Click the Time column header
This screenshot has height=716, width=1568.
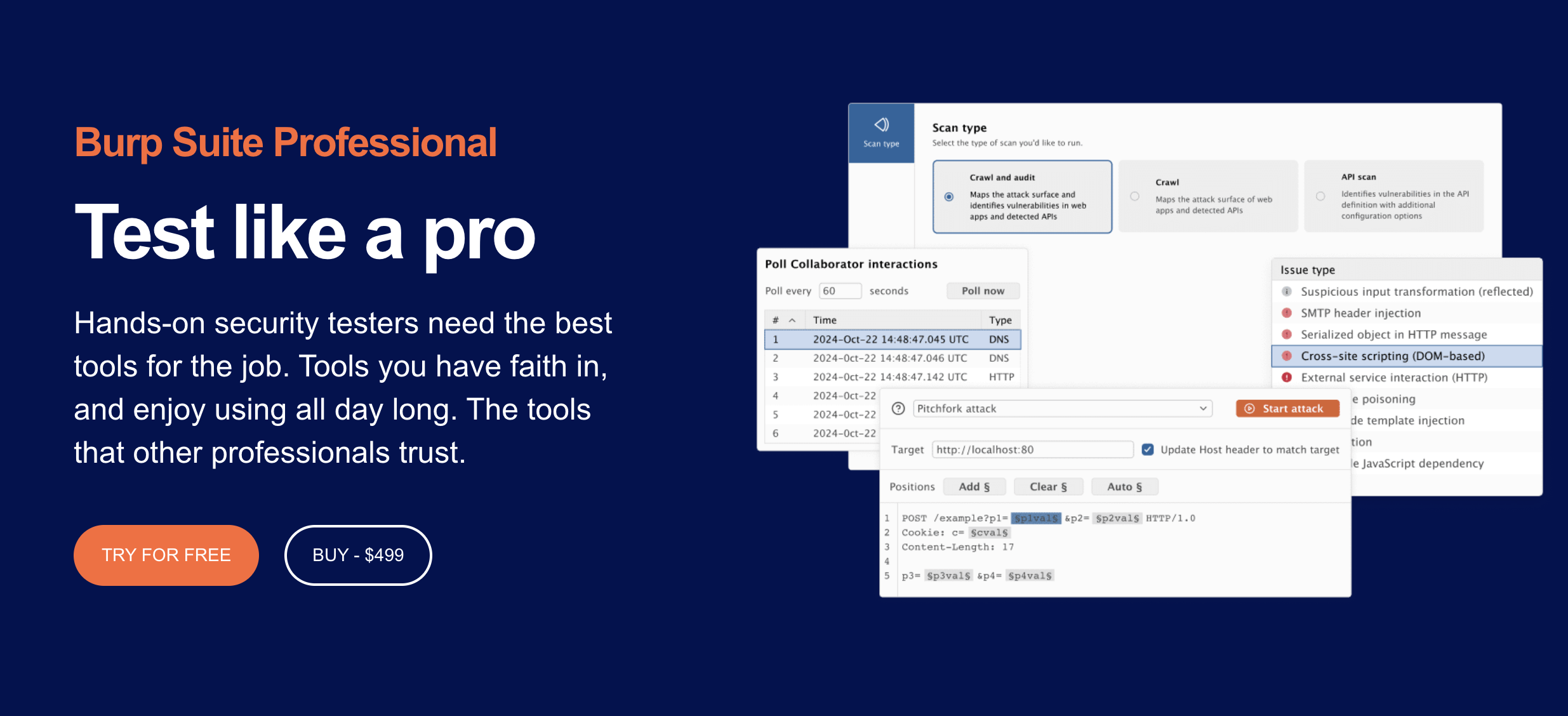(x=893, y=321)
